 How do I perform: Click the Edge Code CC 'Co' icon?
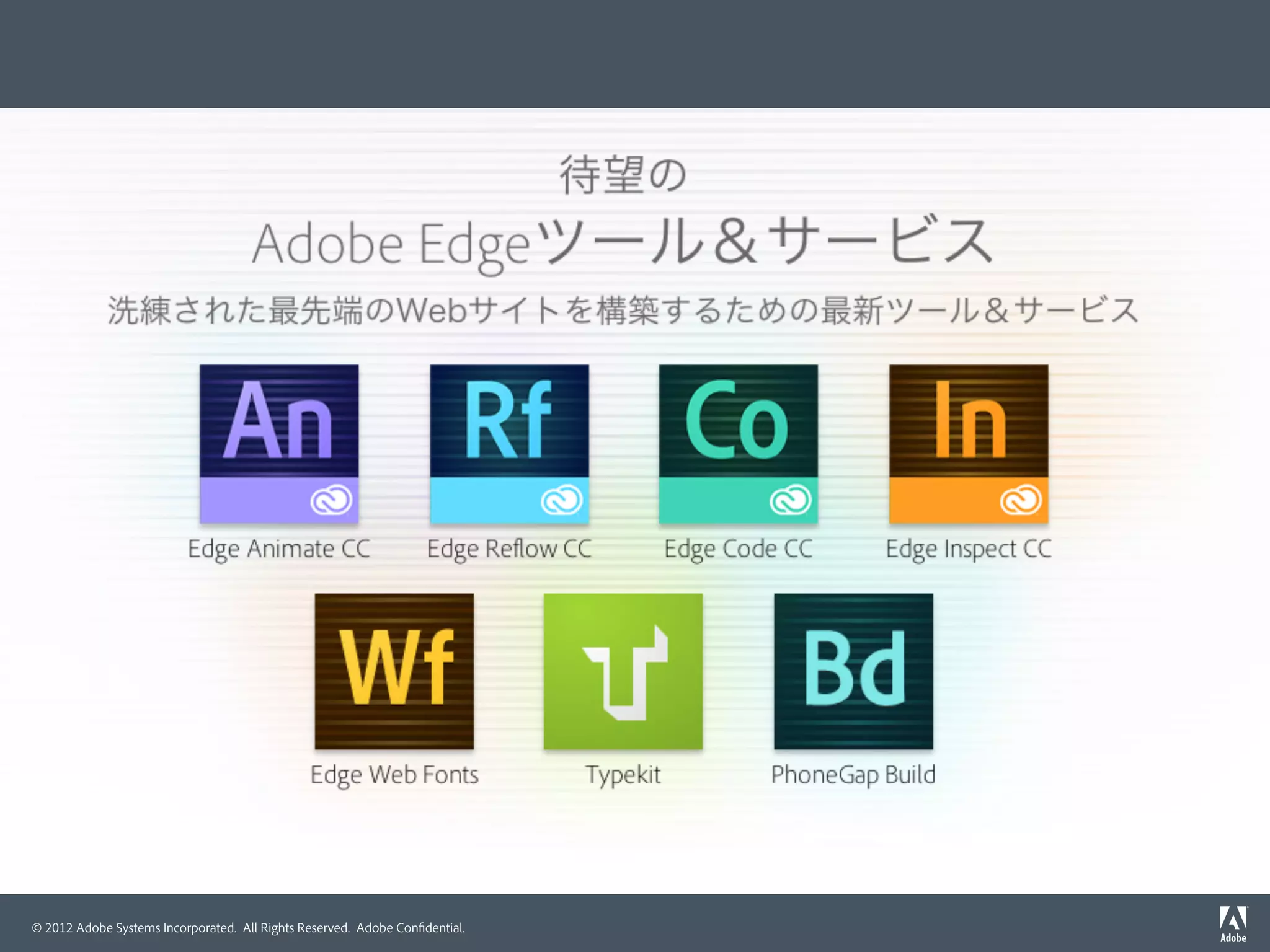(x=739, y=444)
